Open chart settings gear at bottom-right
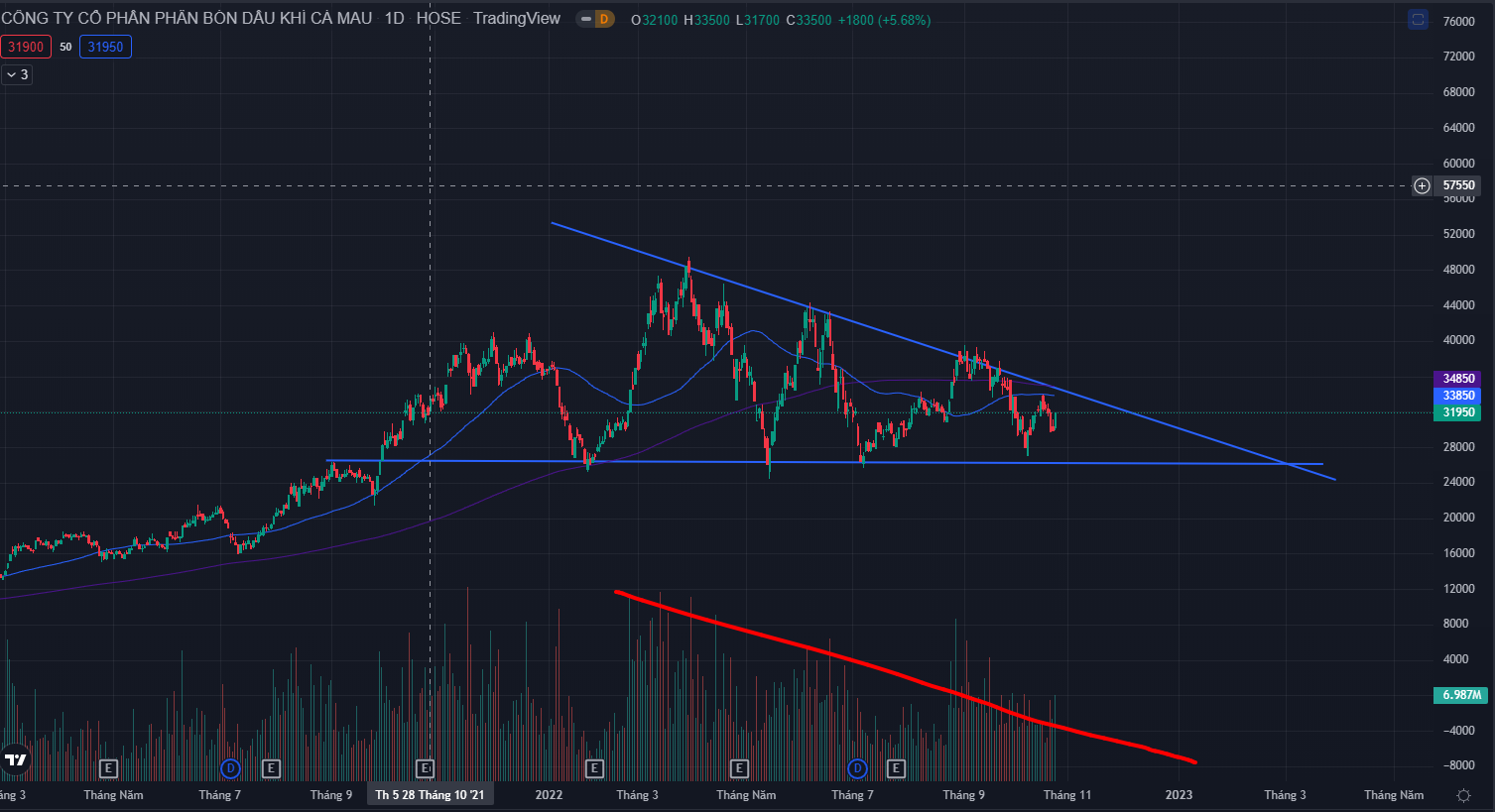This screenshot has width=1495, height=812. 1463,795
